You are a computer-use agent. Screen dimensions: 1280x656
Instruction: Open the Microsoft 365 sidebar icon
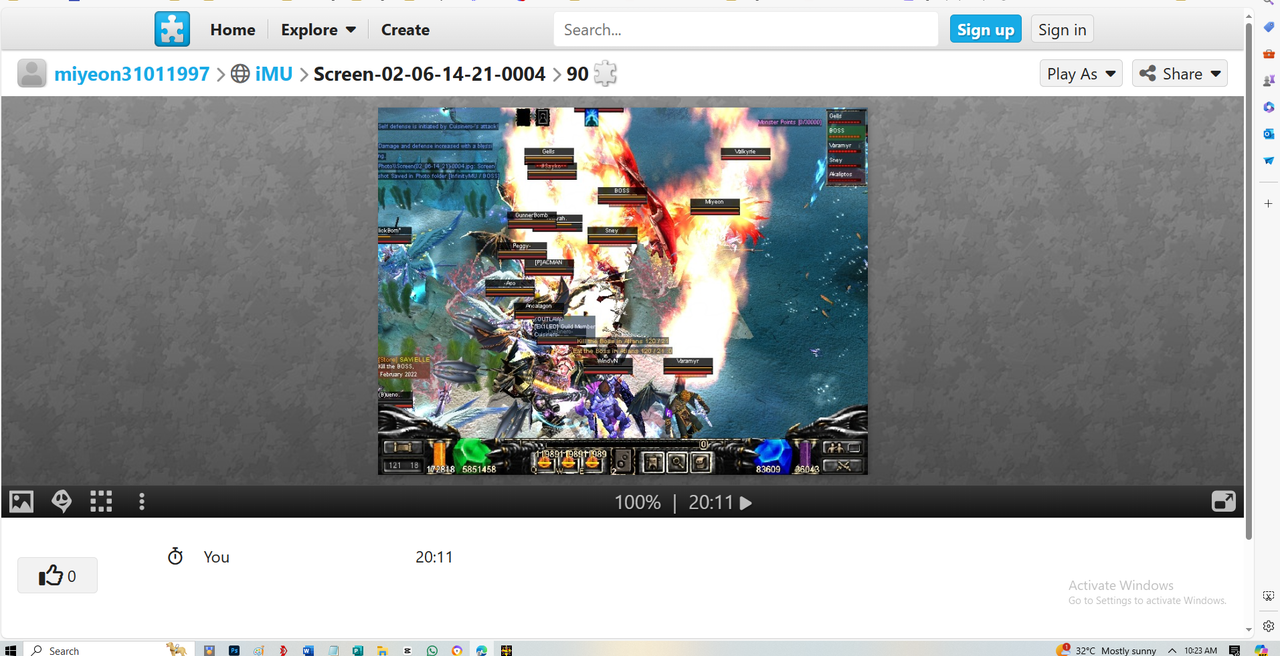click(x=1268, y=107)
